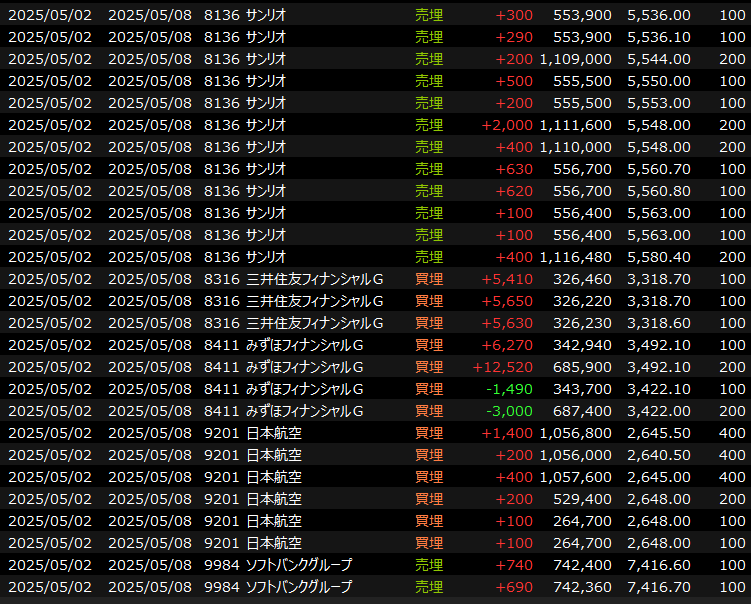Click the 日本航空 name in the +1,400 row

point(274,433)
